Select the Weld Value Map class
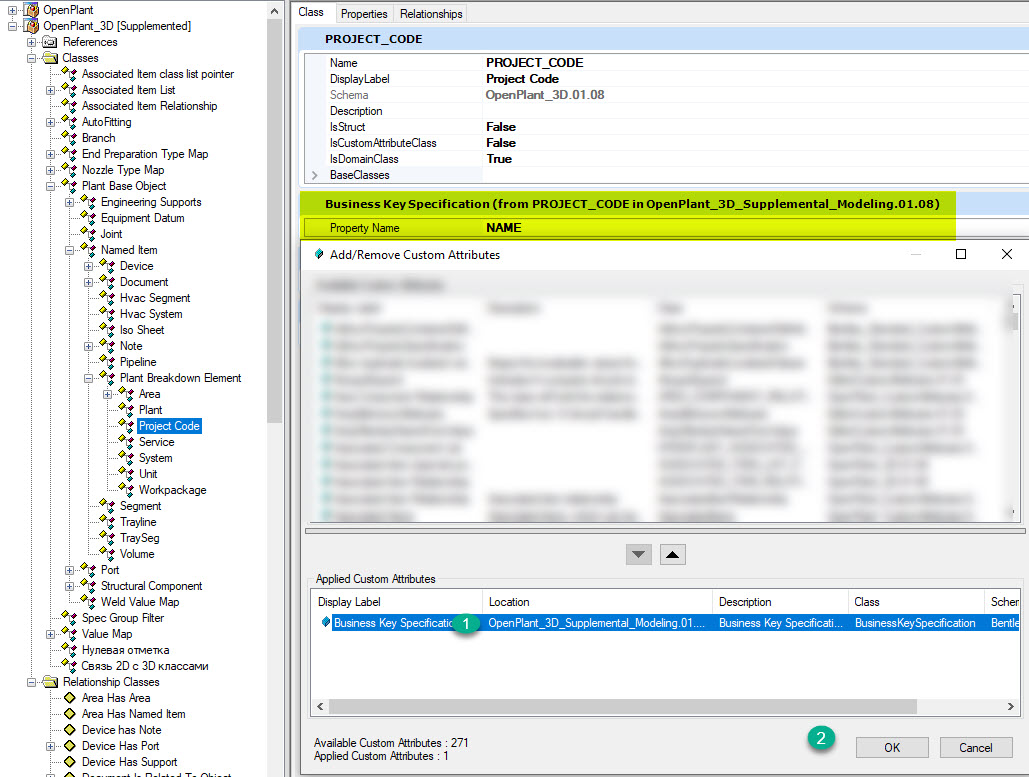 pyautogui.click(x=140, y=602)
